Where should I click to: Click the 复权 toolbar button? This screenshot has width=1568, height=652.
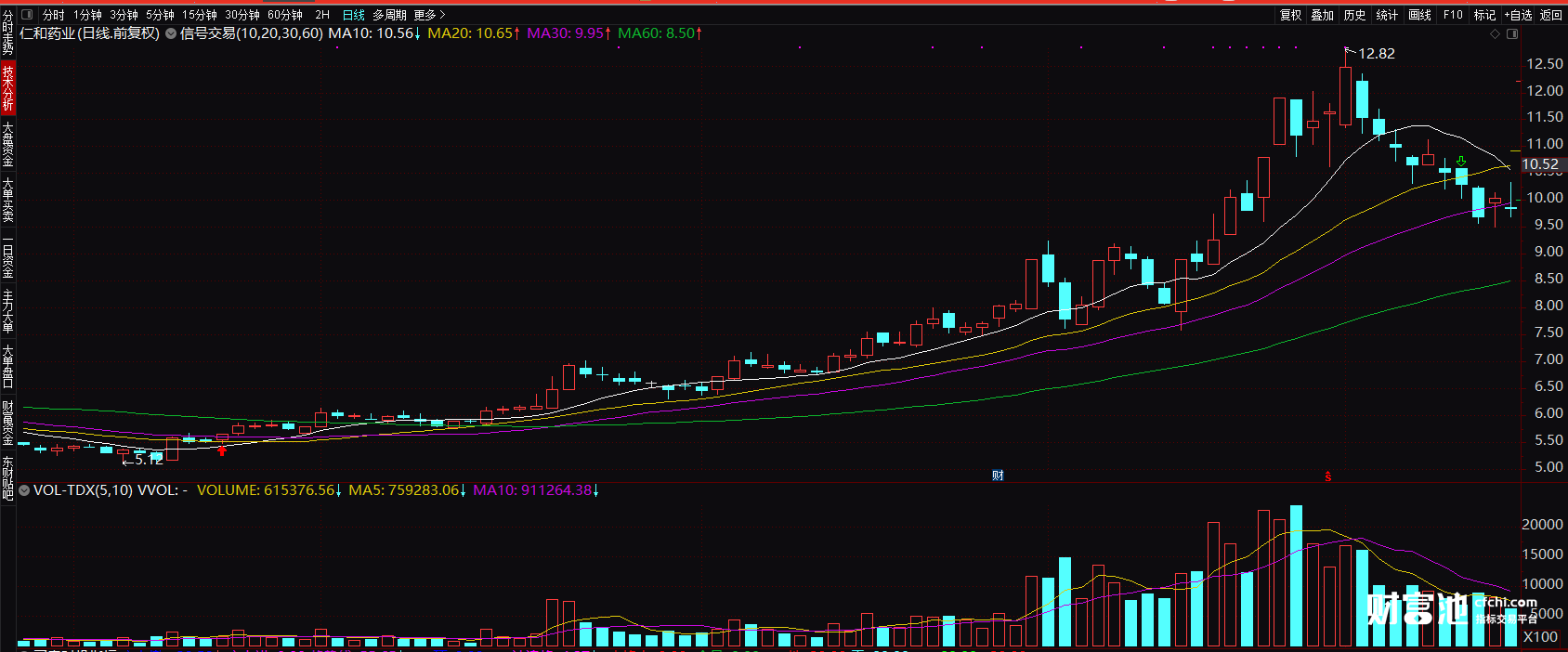pos(1290,15)
